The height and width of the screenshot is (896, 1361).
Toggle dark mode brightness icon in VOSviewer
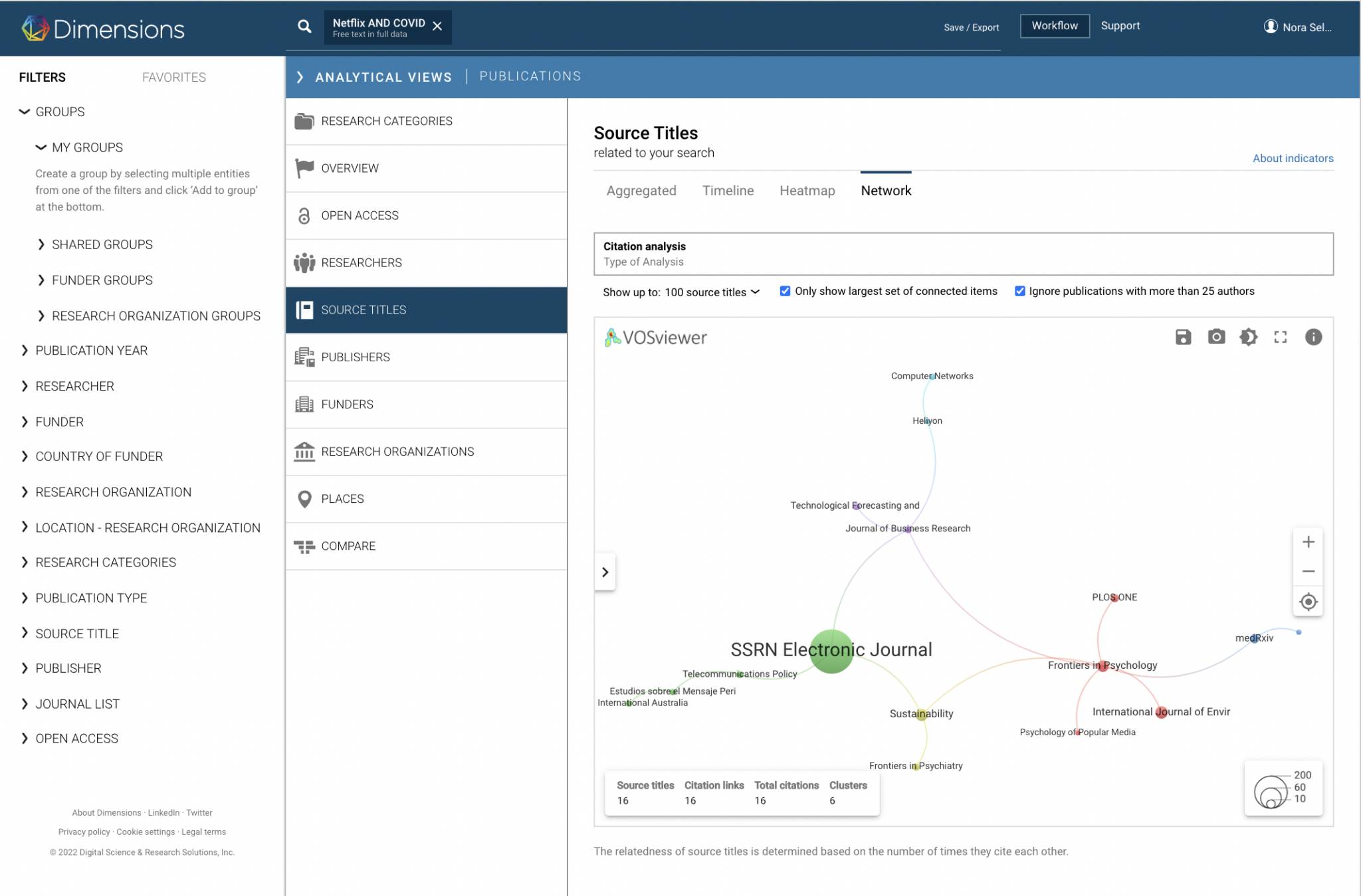(x=1248, y=337)
